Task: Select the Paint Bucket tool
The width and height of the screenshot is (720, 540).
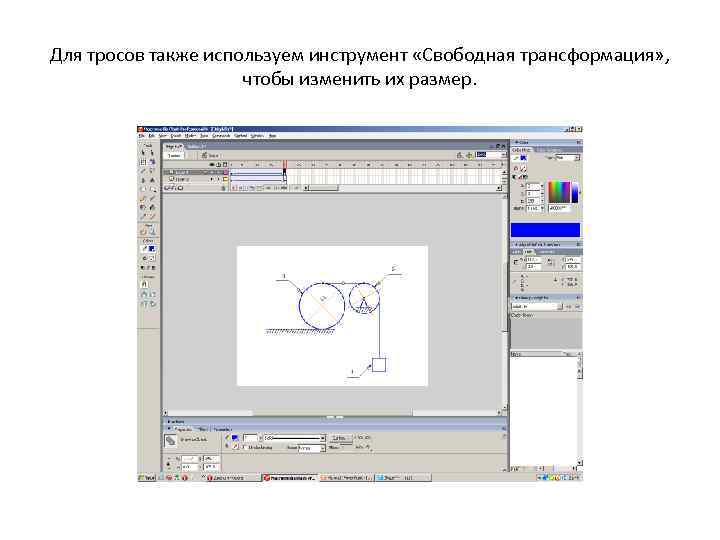Action: [x=152, y=207]
